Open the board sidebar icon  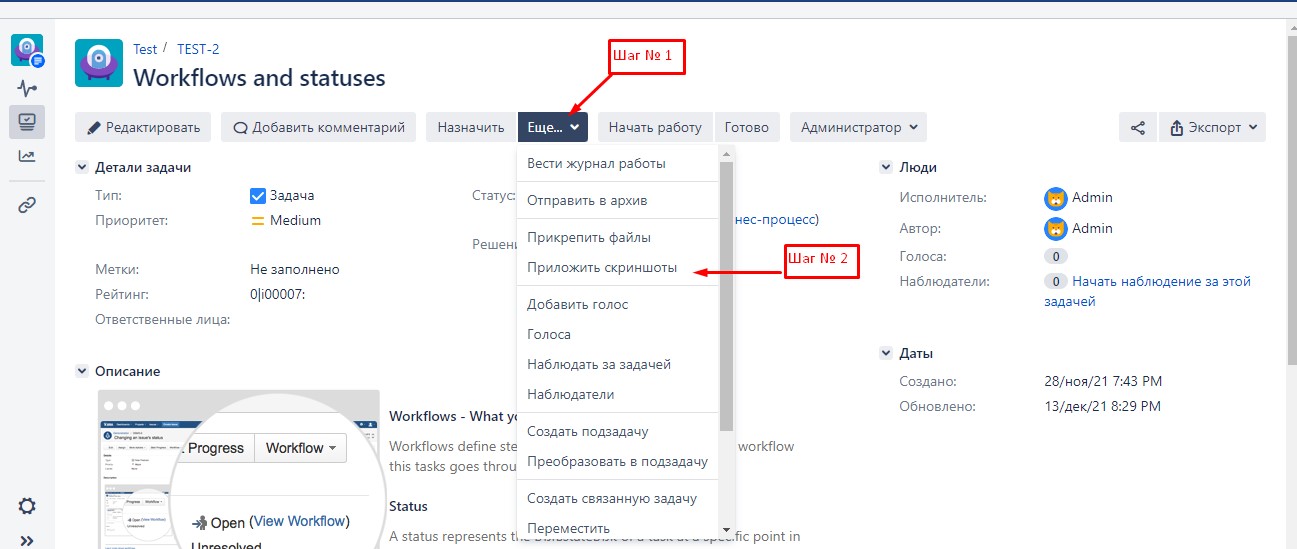[27, 122]
